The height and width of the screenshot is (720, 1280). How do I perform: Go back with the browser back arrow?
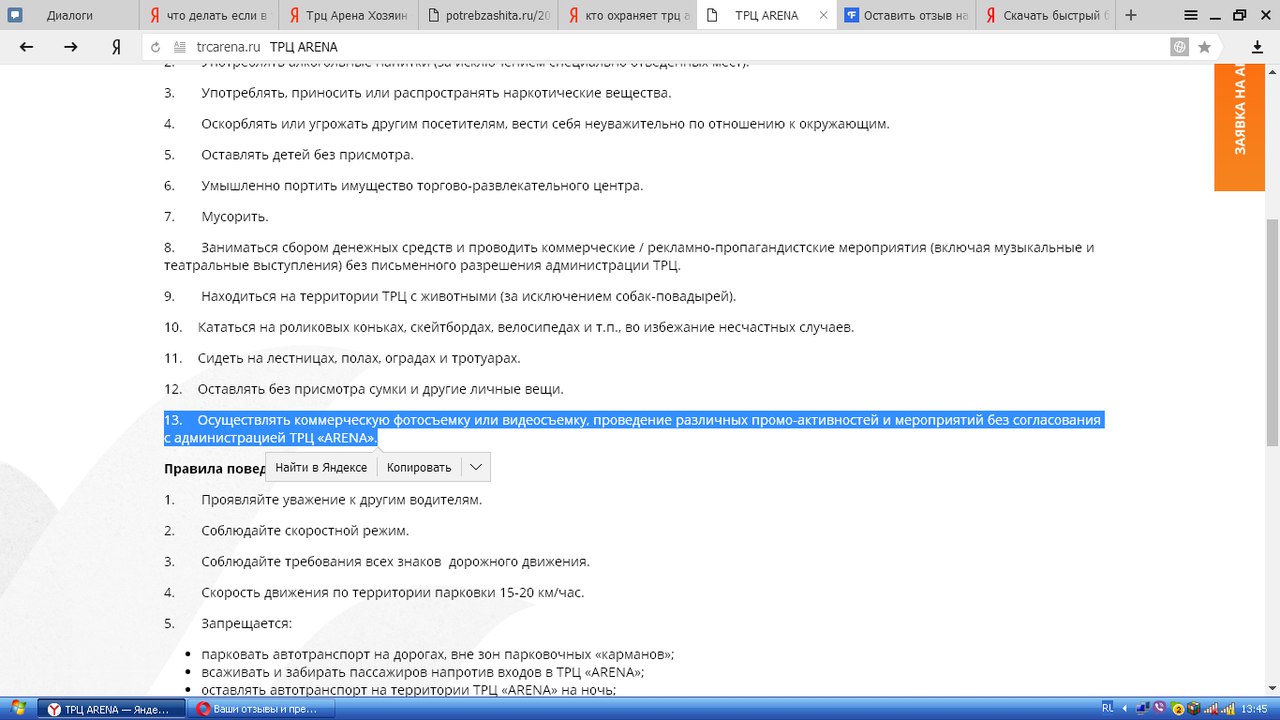pos(27,47)
